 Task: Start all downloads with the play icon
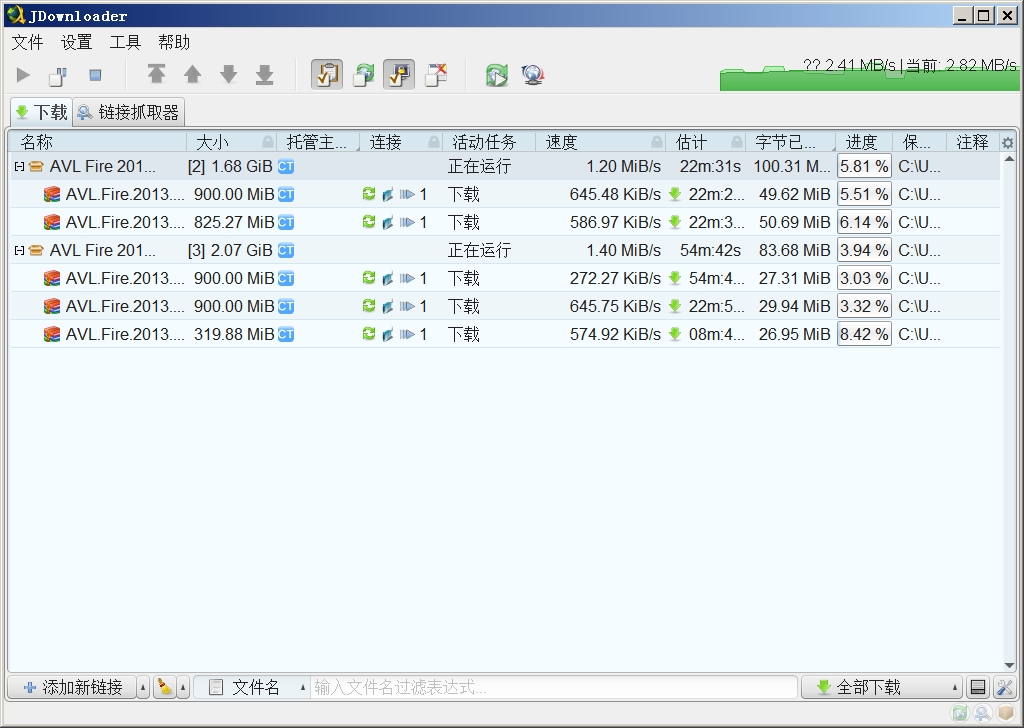pos(23,75)
